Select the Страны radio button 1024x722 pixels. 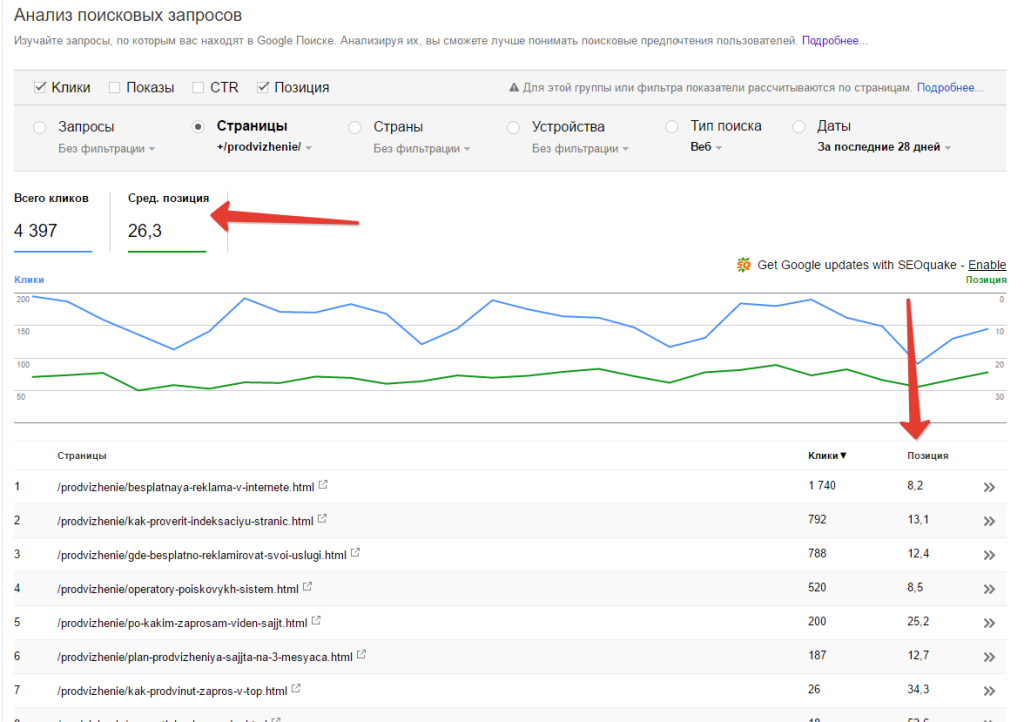(355, 127)
